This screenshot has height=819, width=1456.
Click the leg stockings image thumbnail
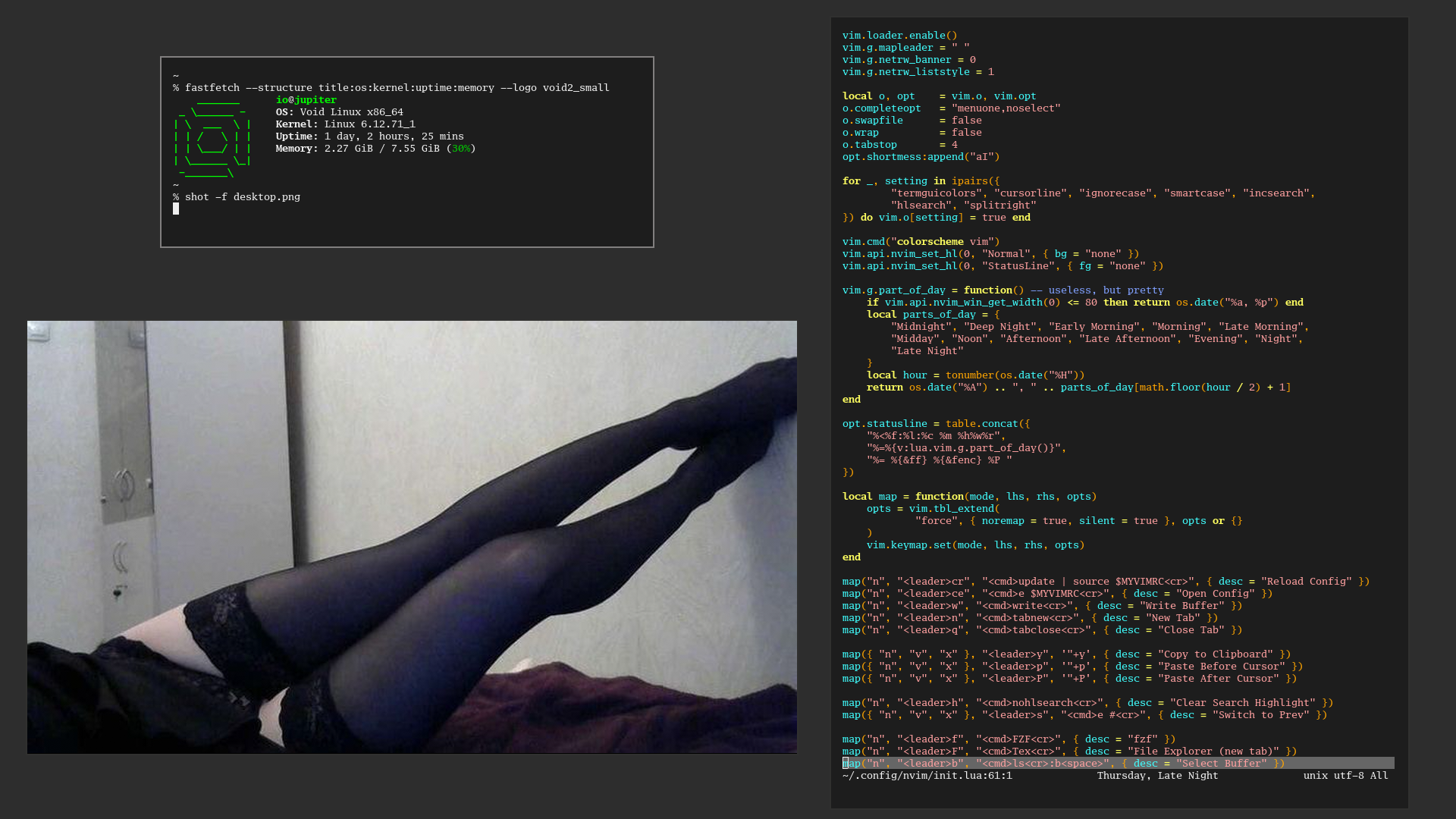tap(412, 537)
